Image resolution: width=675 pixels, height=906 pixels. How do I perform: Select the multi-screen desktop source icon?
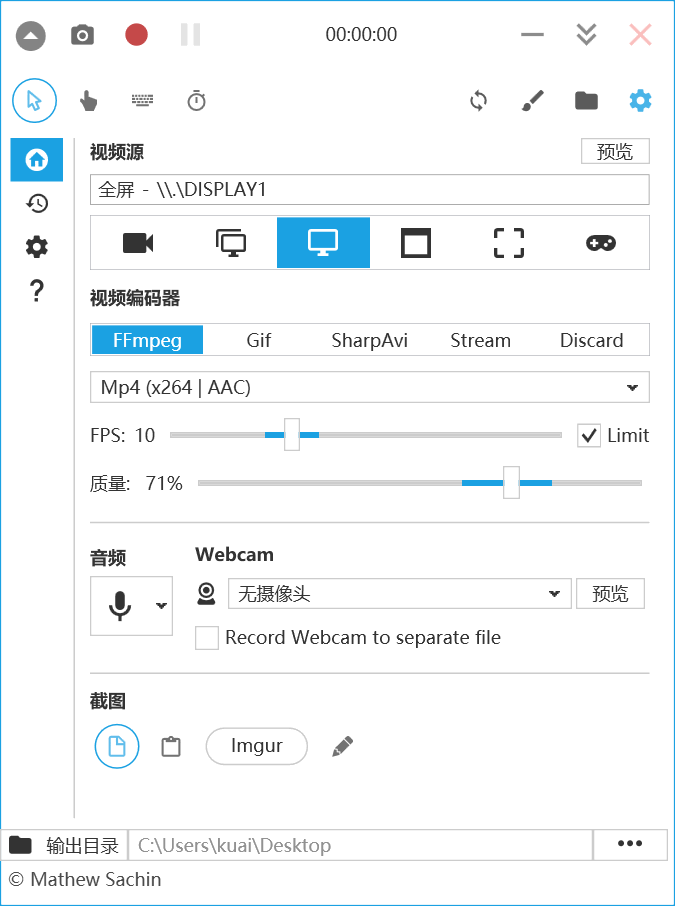pyautogui.click(x=231, y=243)
